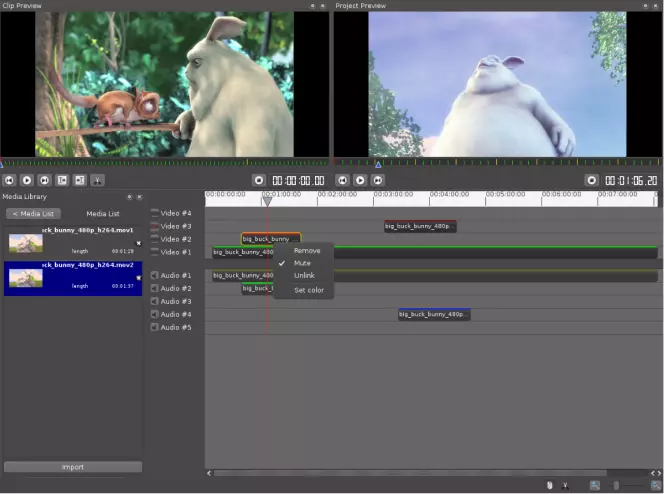Click the long clip on Video #1 track
The height and width of the screenshot is (494, 664).
pyautogui.click(x=435, y=252)
